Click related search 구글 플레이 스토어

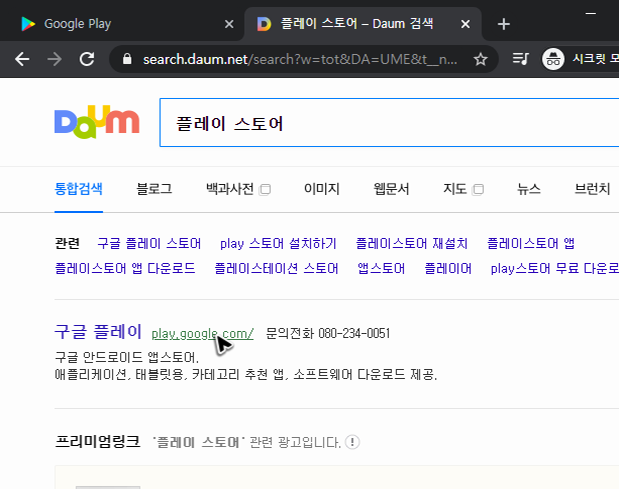coord(149,244)
